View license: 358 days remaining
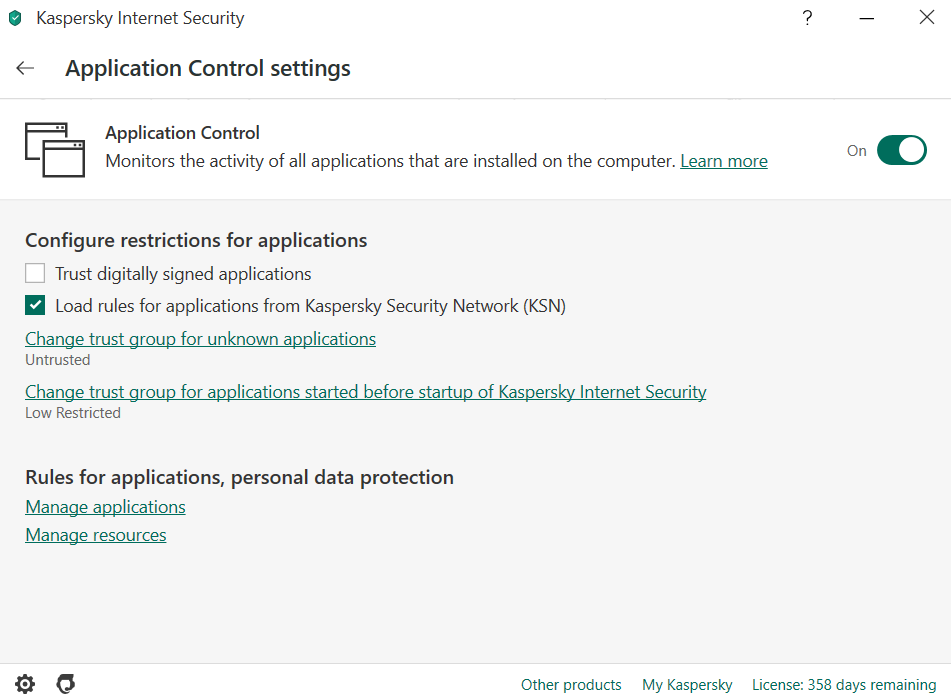 844,685
